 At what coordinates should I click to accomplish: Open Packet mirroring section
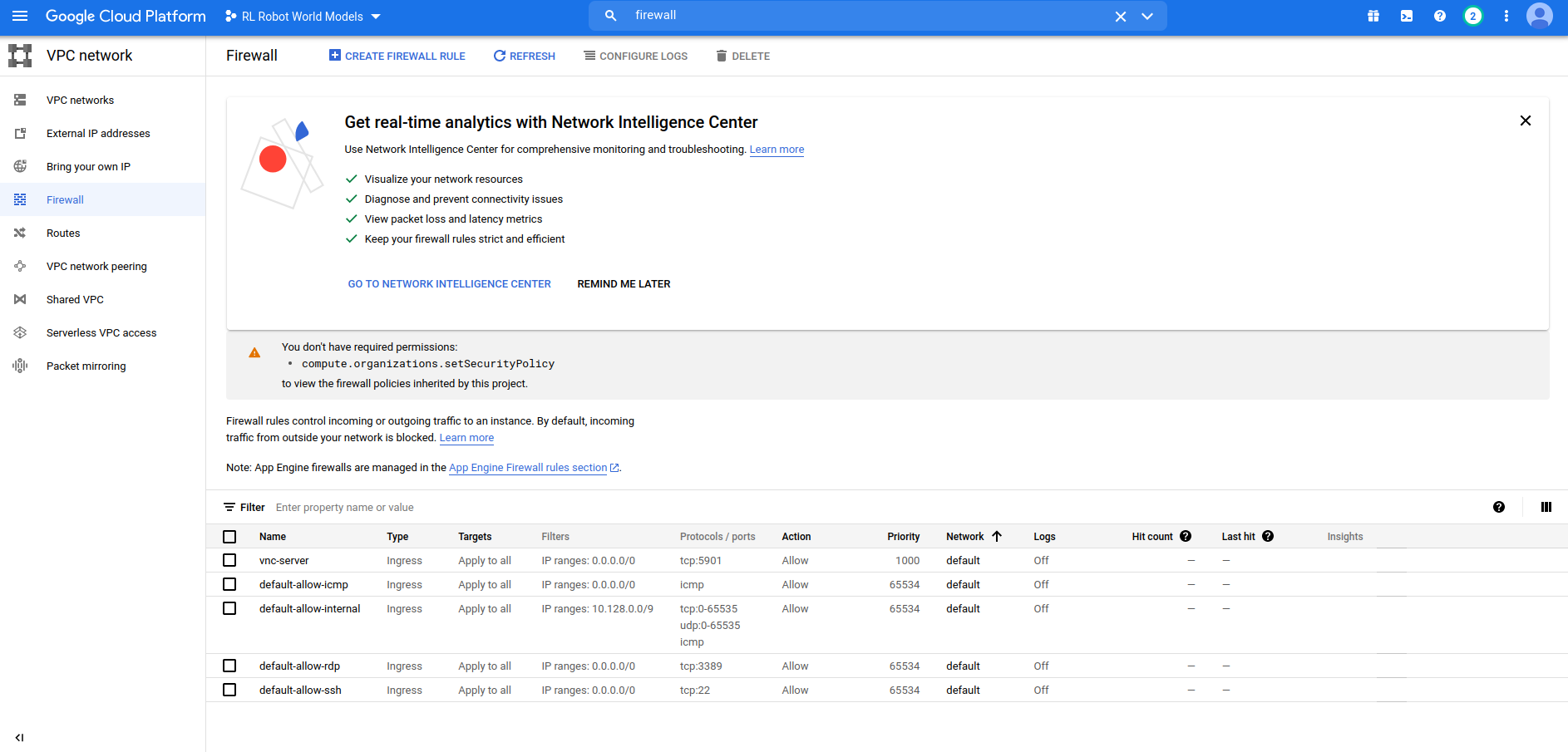pos(86,366)
